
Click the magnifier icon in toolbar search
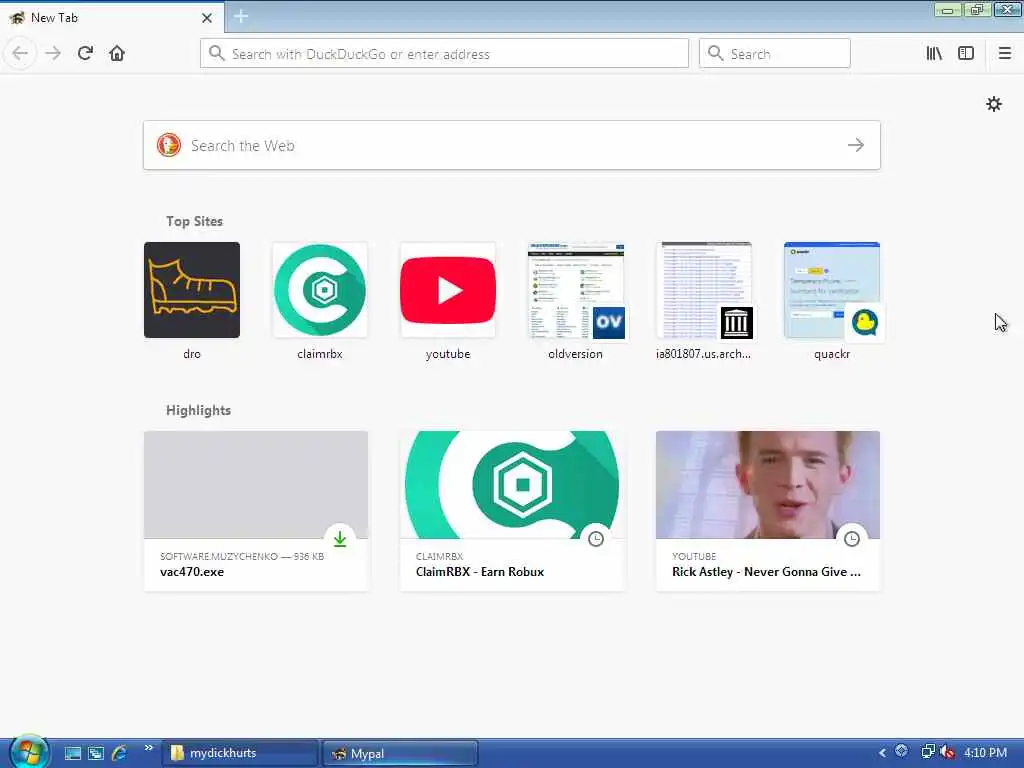[x=715, y=54]
